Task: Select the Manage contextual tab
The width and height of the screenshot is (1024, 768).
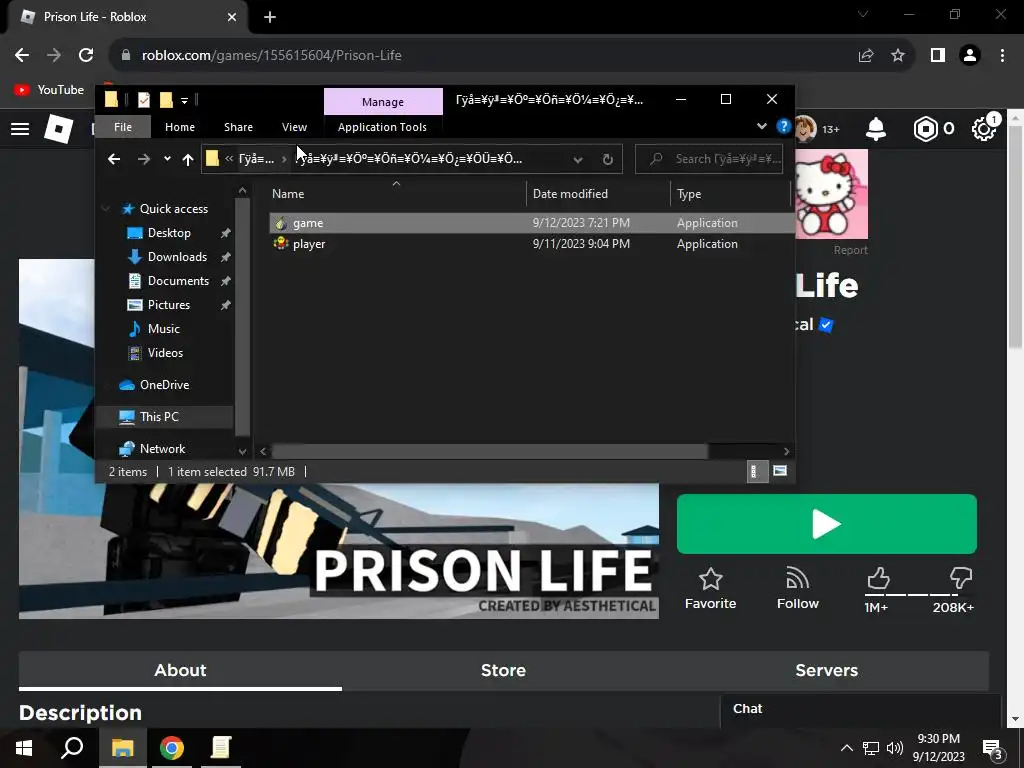Action: click(x=383, y=102)
